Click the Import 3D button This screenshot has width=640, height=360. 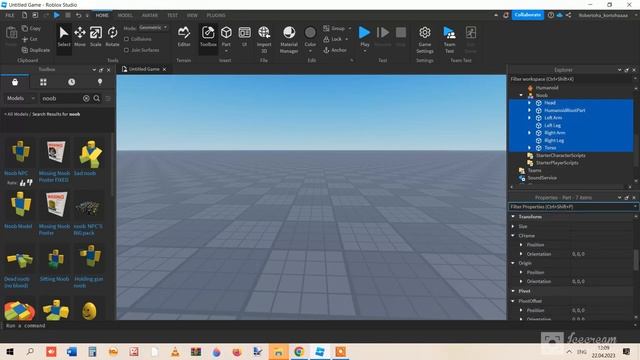(264, 39)
